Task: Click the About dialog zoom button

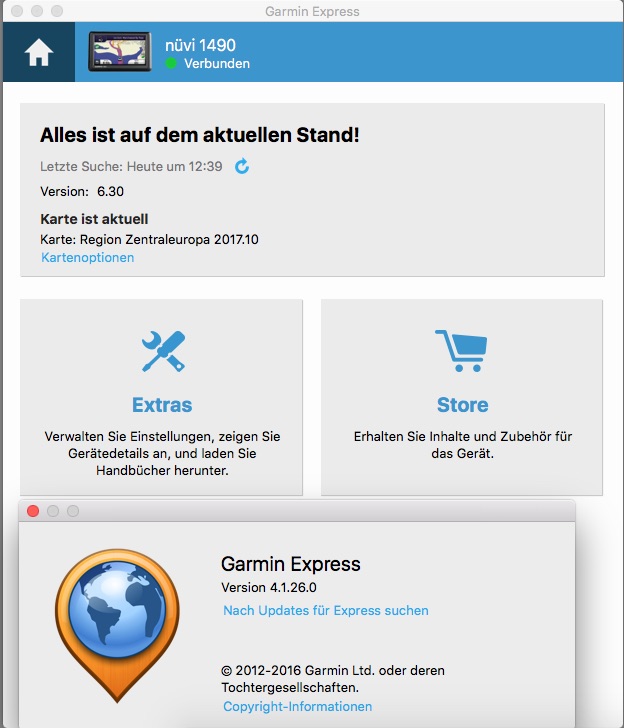Action: pos(73,511)
